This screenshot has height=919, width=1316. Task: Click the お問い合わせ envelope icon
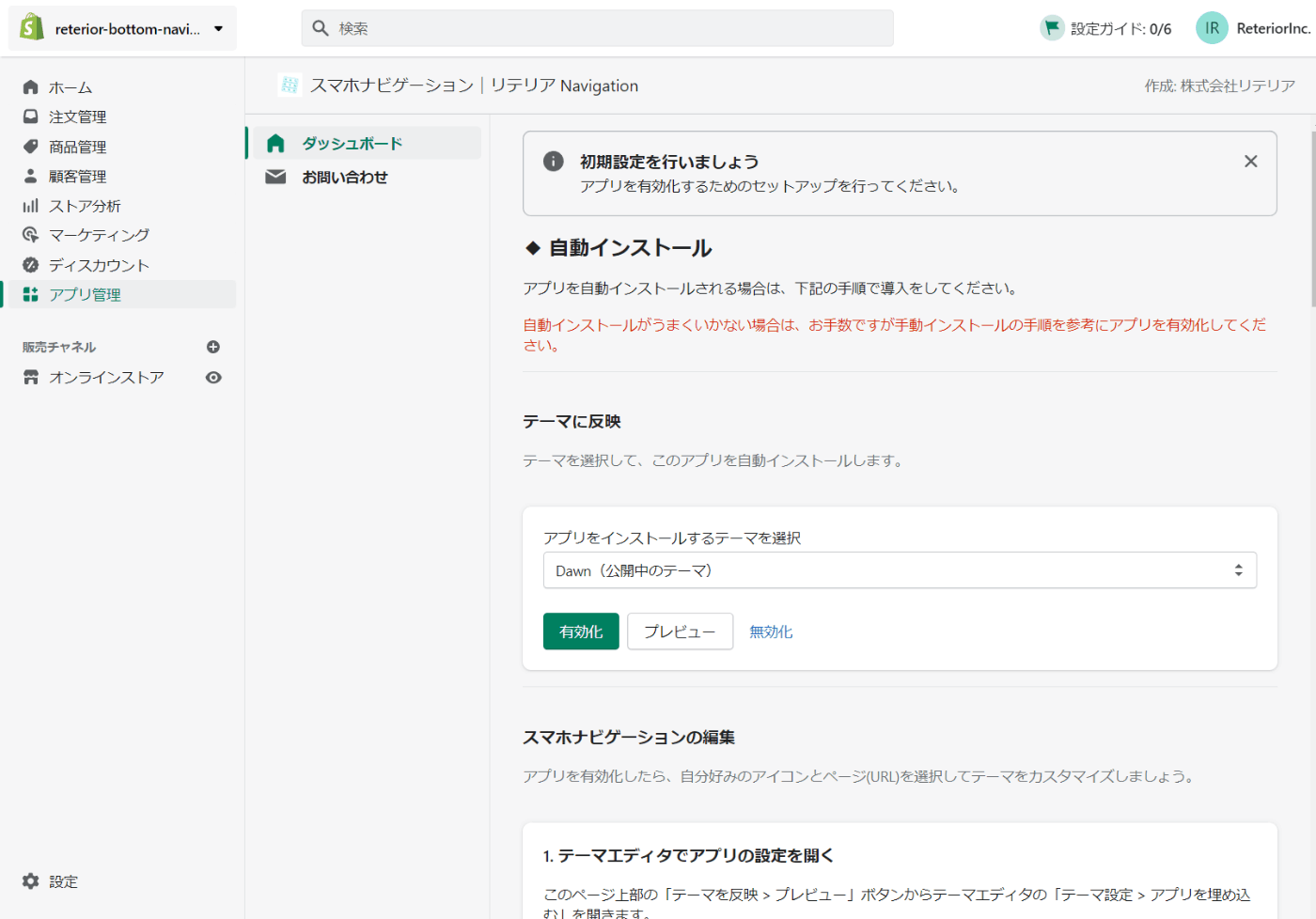[x=275, y=177]
